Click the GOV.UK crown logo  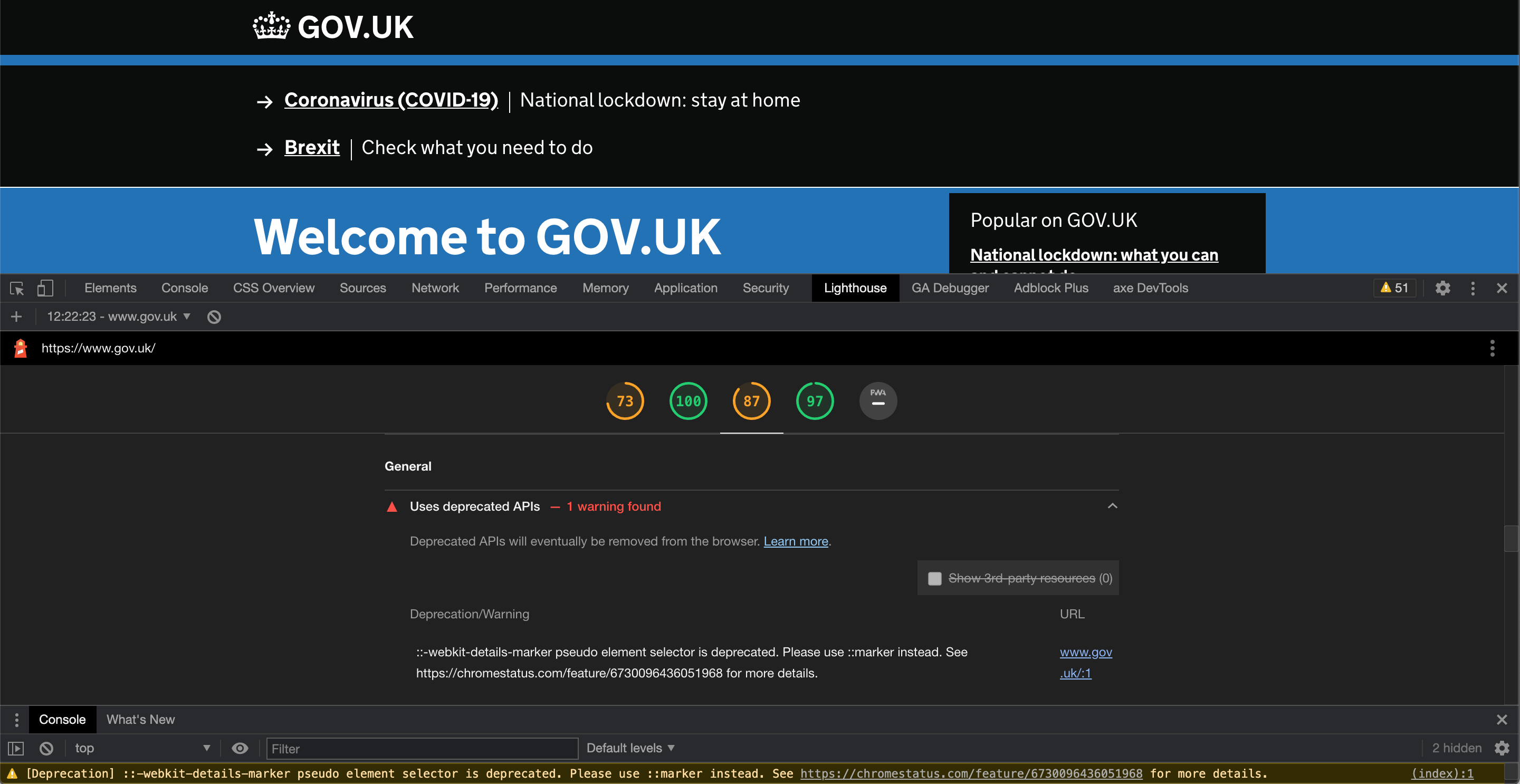pos(333,26)
